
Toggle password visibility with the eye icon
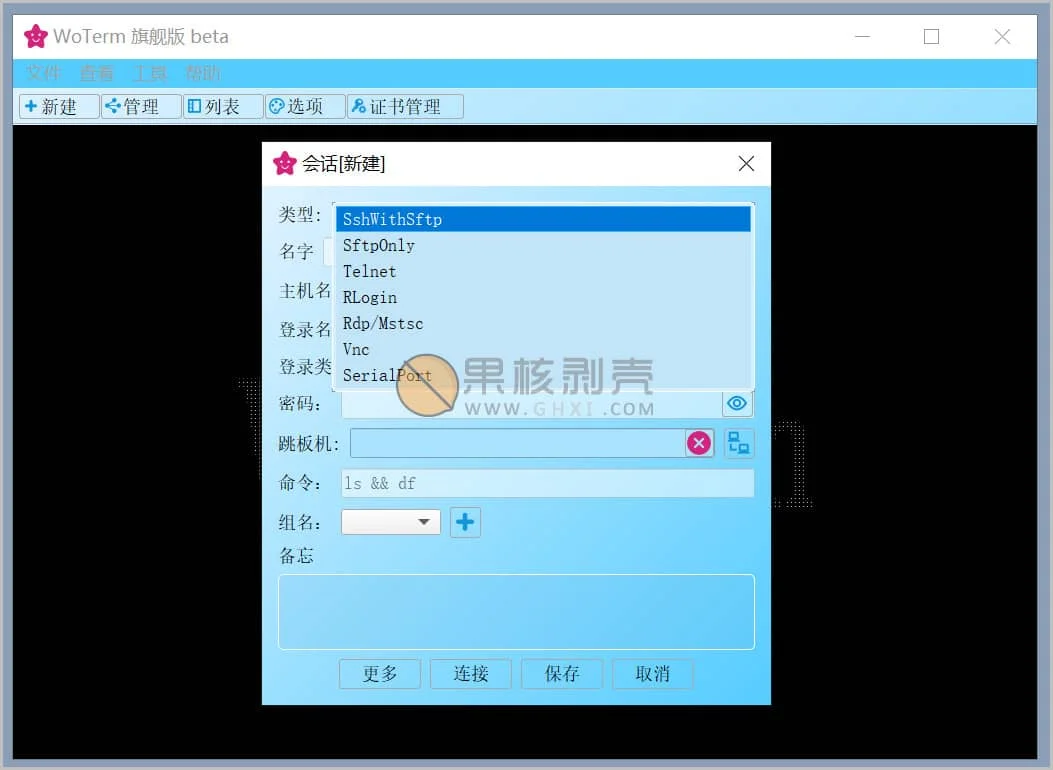(x=737, y=403)
